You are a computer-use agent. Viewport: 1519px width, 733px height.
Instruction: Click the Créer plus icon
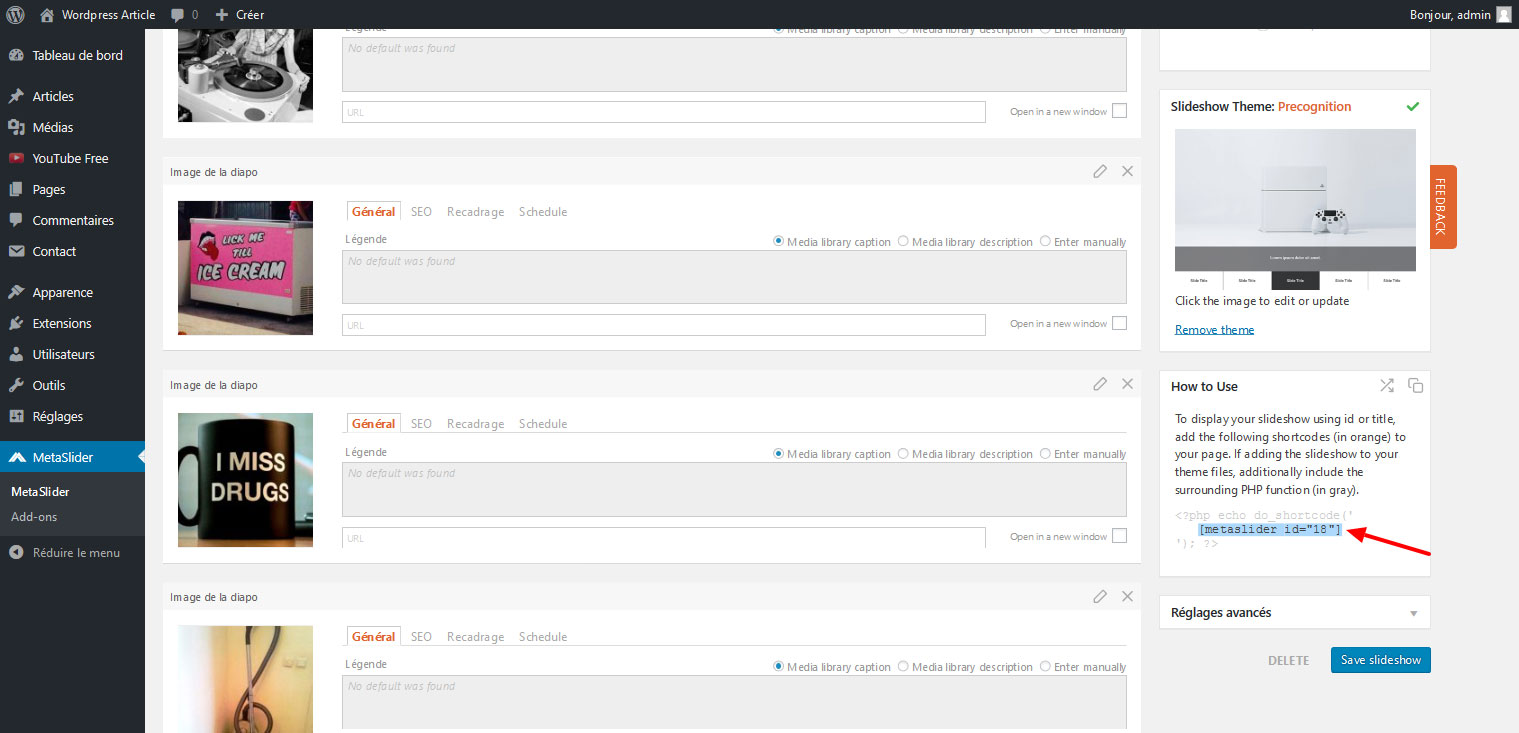[222, 15]
